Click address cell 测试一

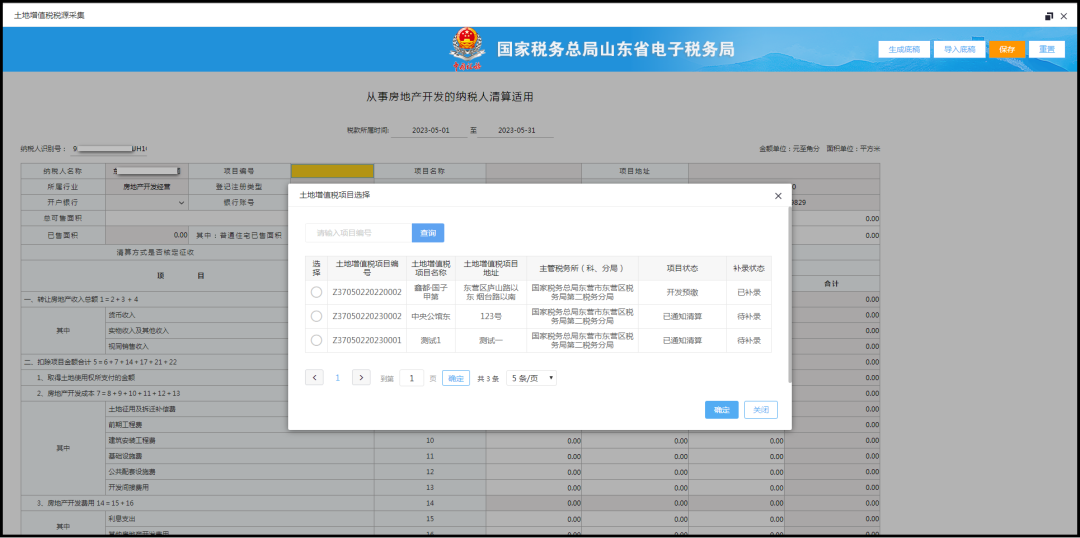[490, 340]
